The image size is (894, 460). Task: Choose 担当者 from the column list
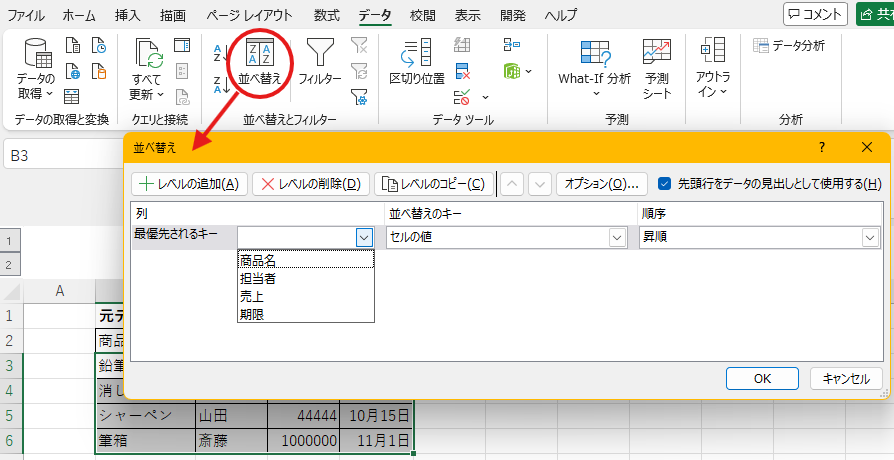pyautogui.click(x=306, y=279)
